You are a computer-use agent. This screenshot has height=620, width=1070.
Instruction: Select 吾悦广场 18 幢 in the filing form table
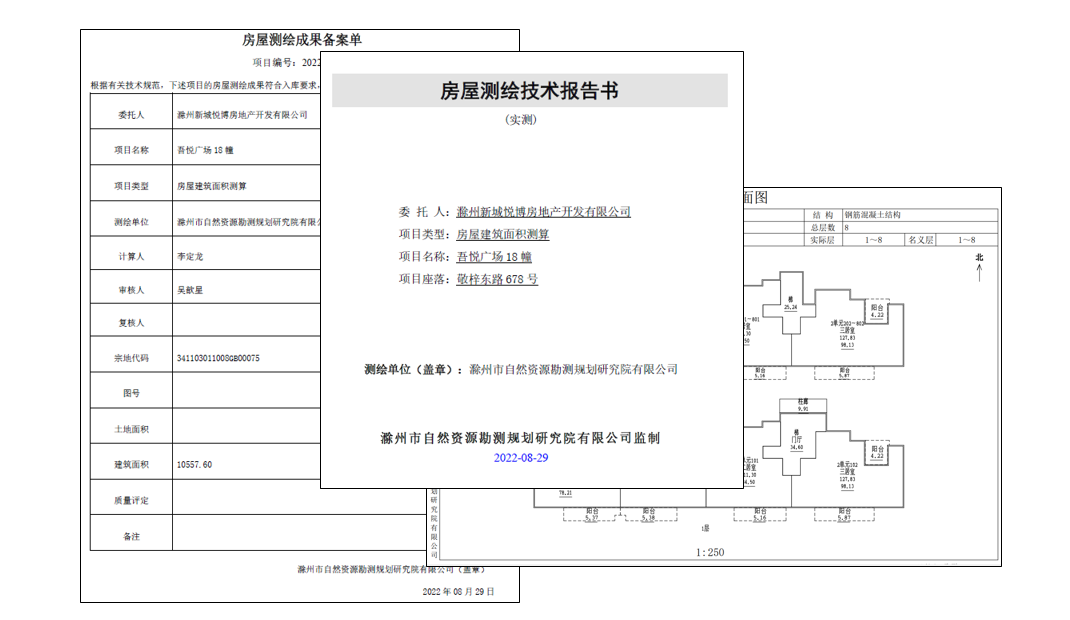(x=205, y=150)
